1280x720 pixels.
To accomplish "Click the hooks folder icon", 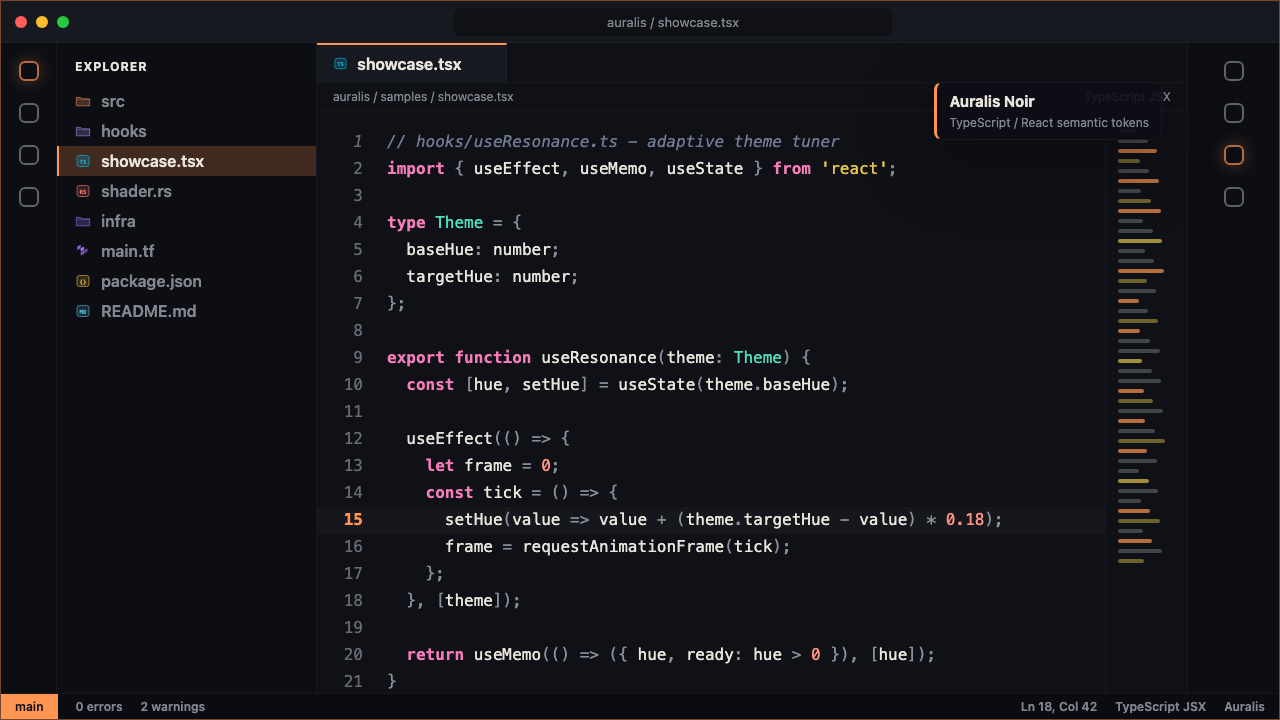I will pyautogui.click(x=83, y=131).
